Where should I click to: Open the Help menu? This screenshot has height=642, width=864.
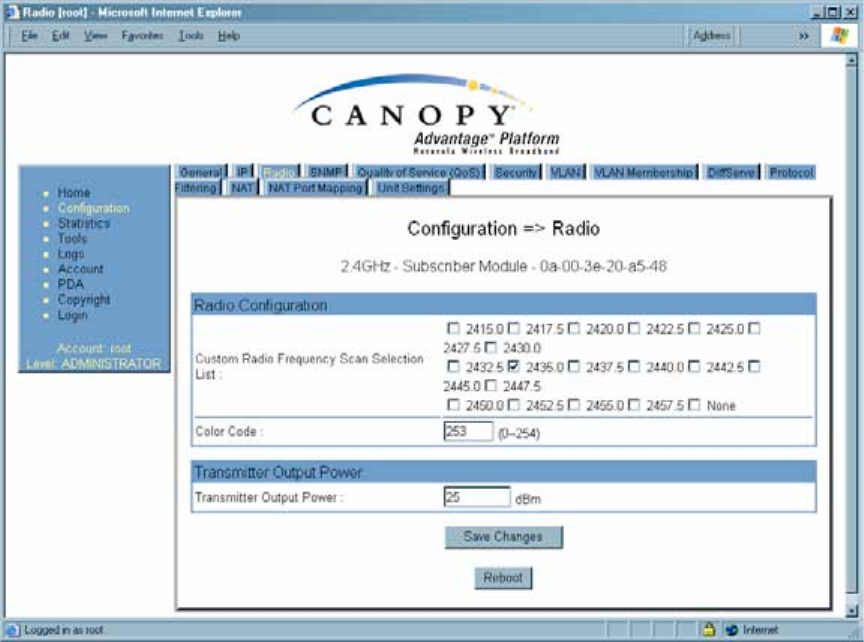(228, 36)
